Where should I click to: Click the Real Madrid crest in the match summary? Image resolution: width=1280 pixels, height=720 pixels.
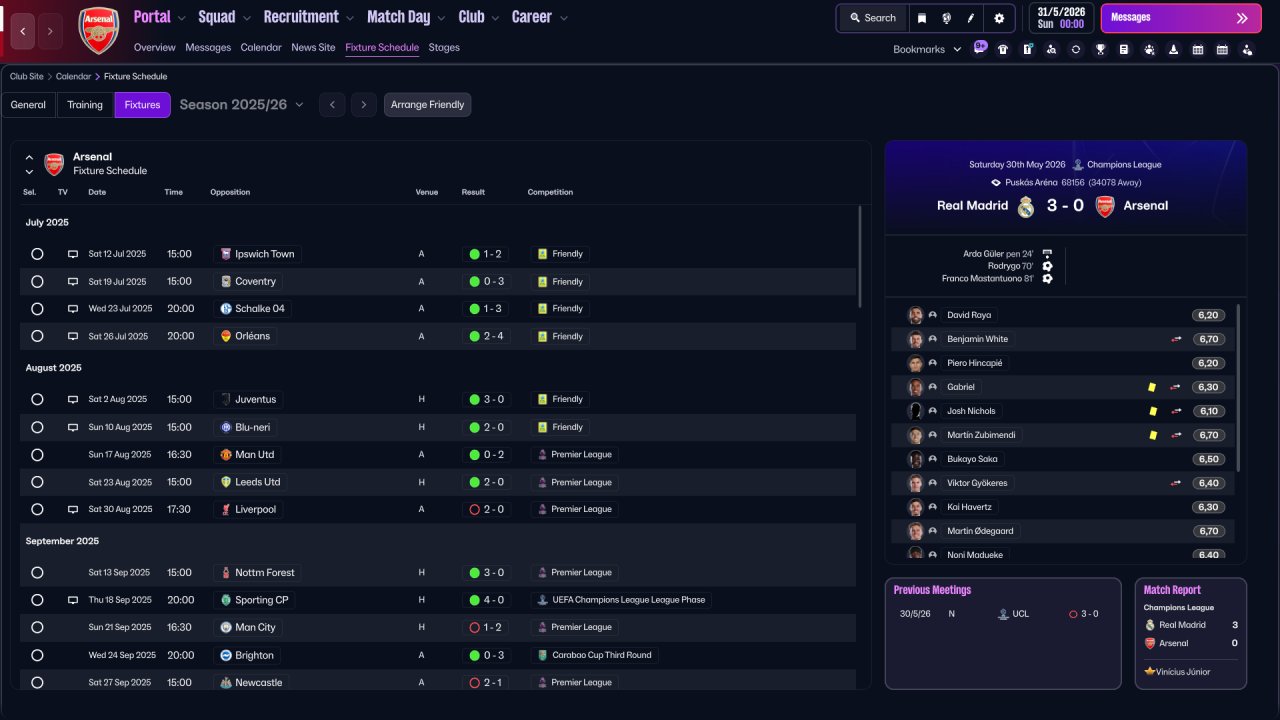(x=1026, y=206)
